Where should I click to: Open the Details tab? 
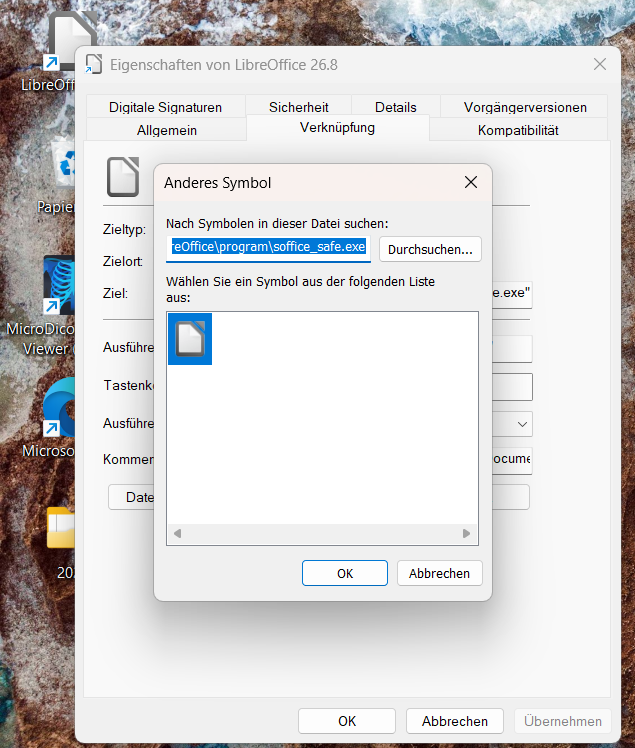tap(396, 107)
